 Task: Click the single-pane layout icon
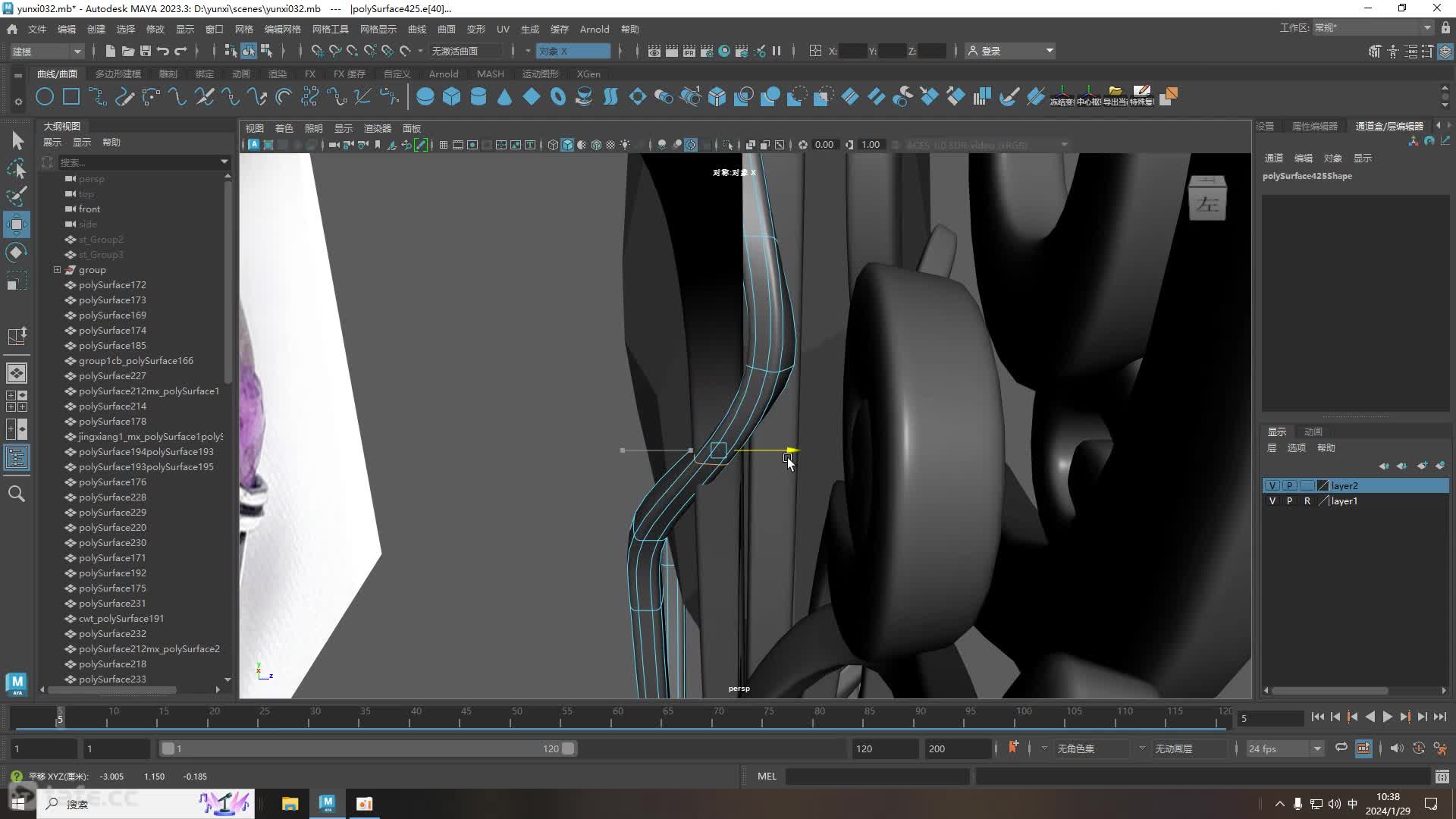pyautogui.click(x=17, y=373)
